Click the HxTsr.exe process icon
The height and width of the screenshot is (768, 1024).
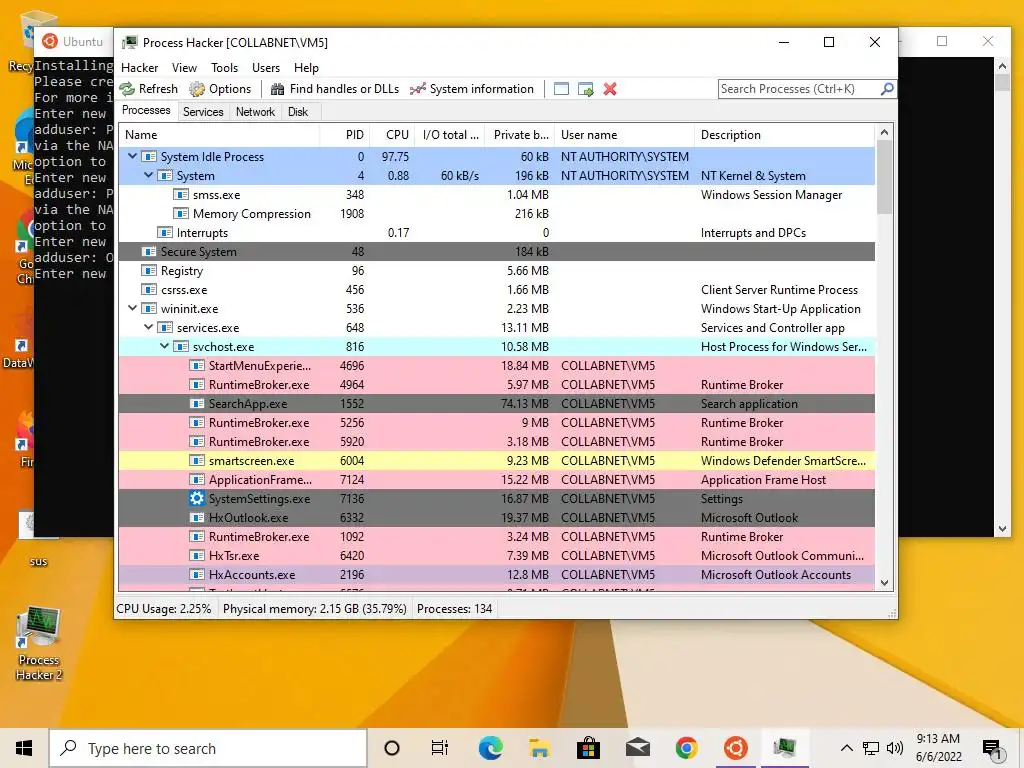click(x=197, y=555)
